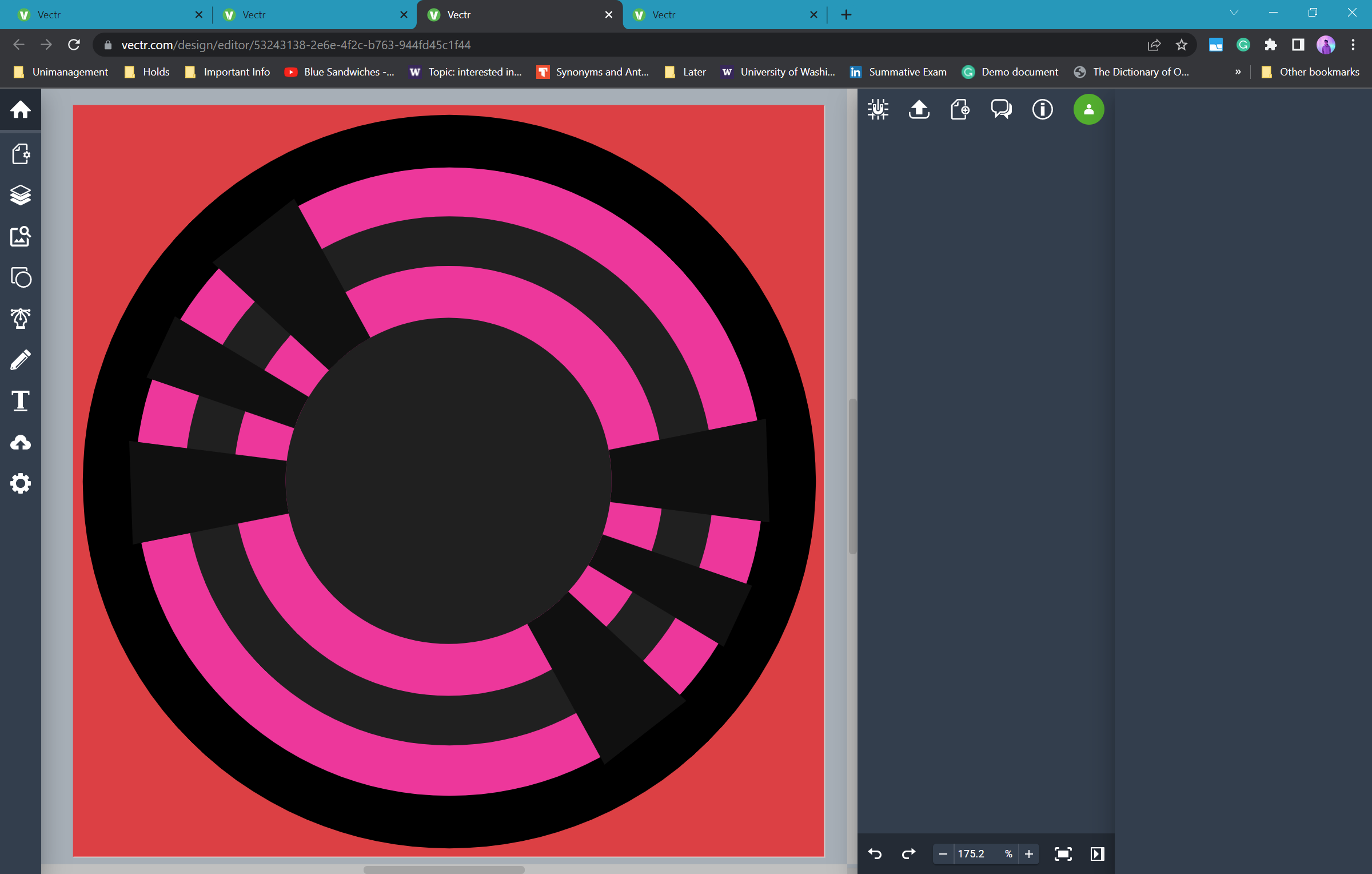Open the Vectr home icon

click(21, 109)
